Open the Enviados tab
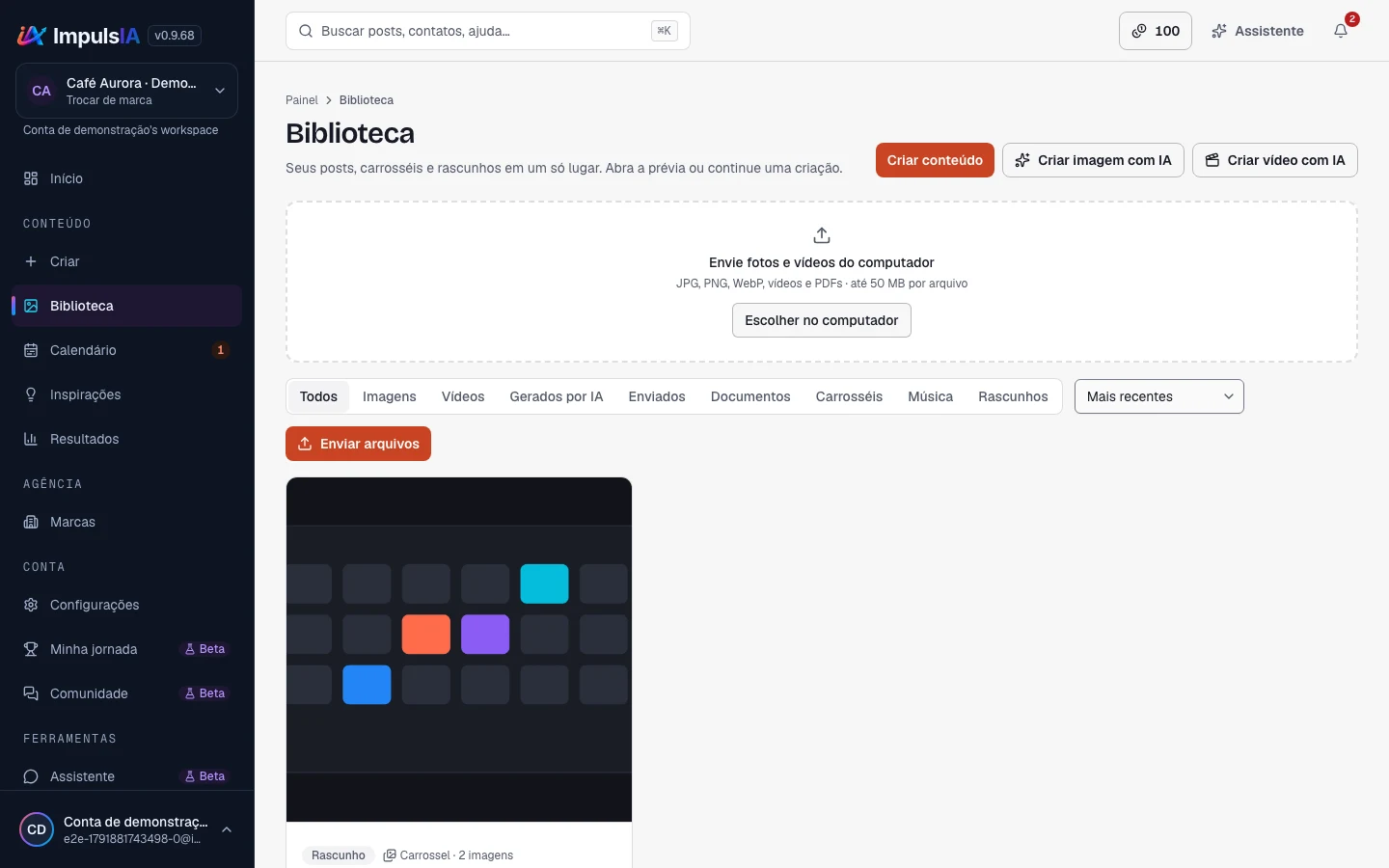 click(x=657, y=396)
